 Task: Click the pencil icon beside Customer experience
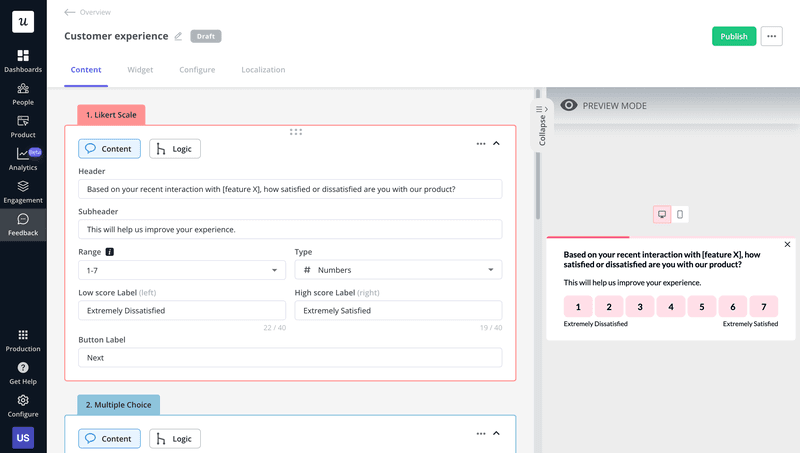pos(179,36)
